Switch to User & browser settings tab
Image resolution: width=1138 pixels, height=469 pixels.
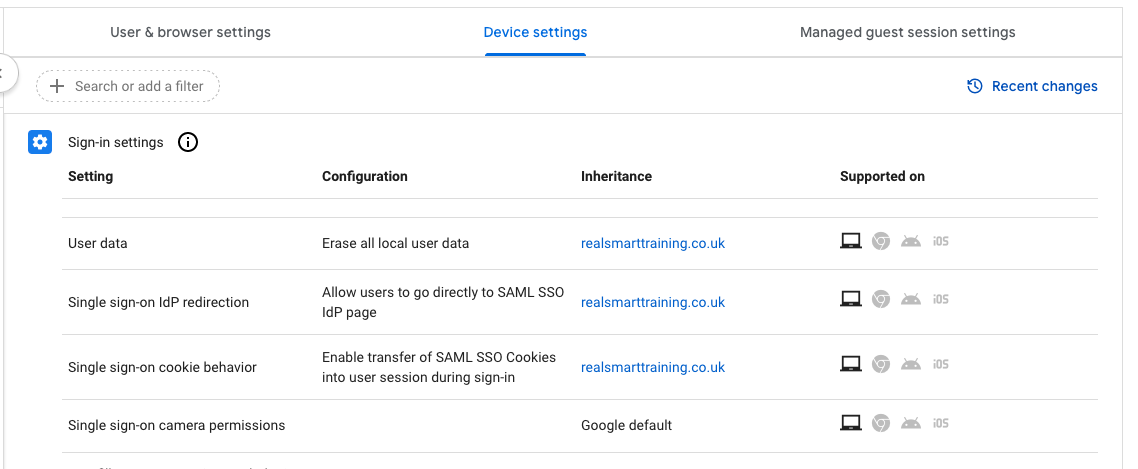[x=190, y=32]
